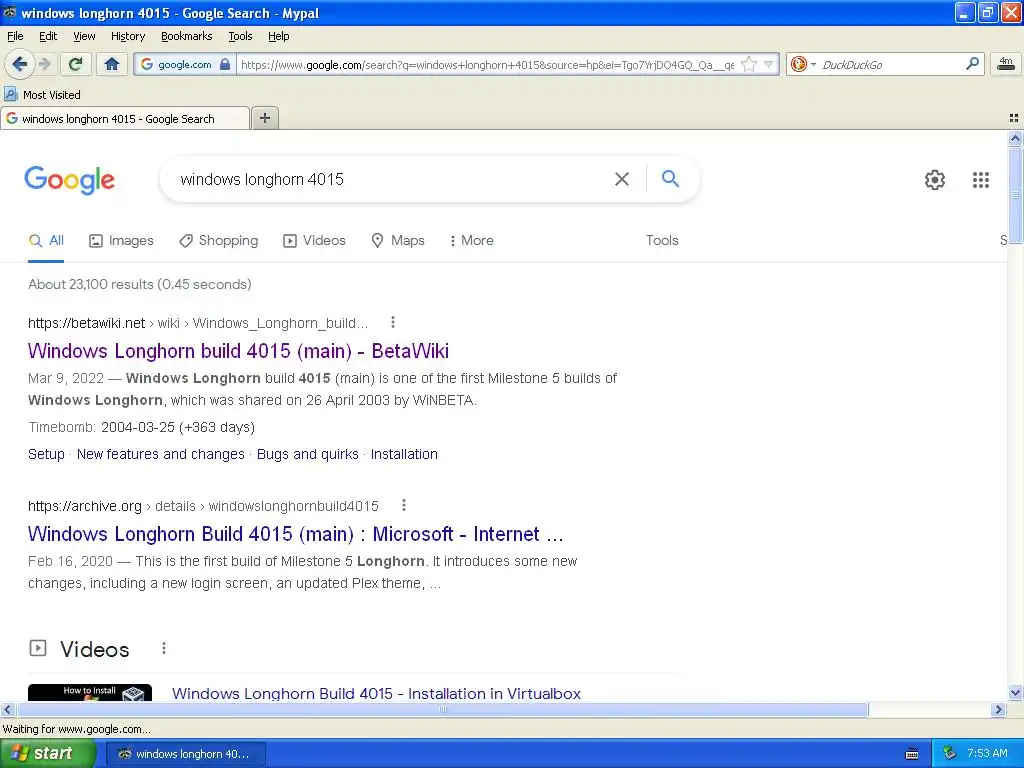The height and width of the screenshot is (768, 1024).
Task: Click the browser address bar URL
Action: coord(487,64)
